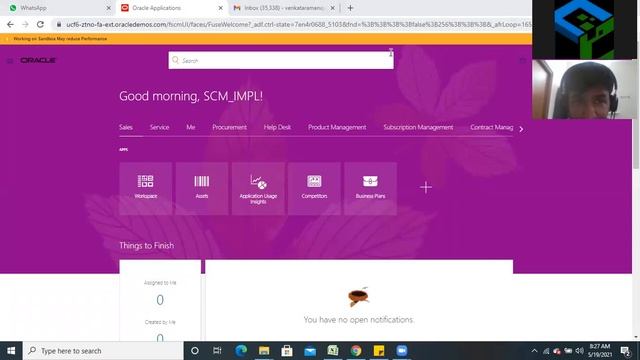The height and width of the screenshot is (360, 640).
Task: Switch to the Service tab
Action: pyautogui.click(x=159, y=127)
